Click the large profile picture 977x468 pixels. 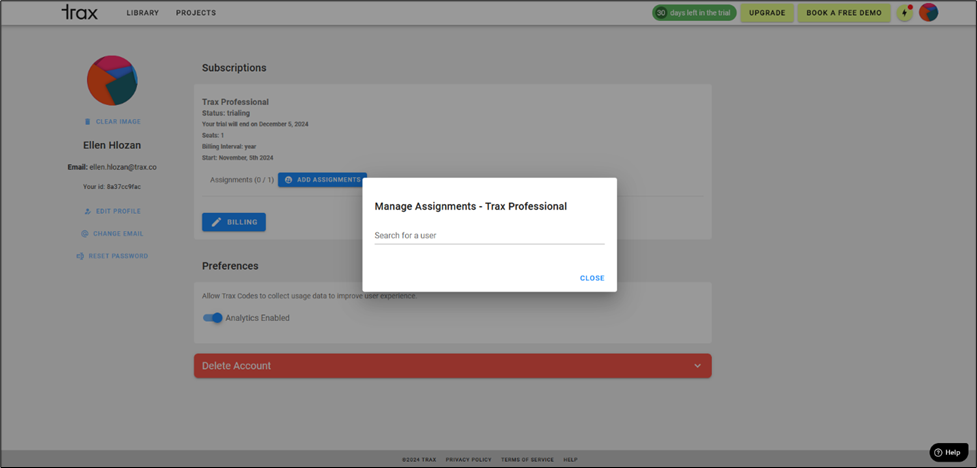coord(112,80)
